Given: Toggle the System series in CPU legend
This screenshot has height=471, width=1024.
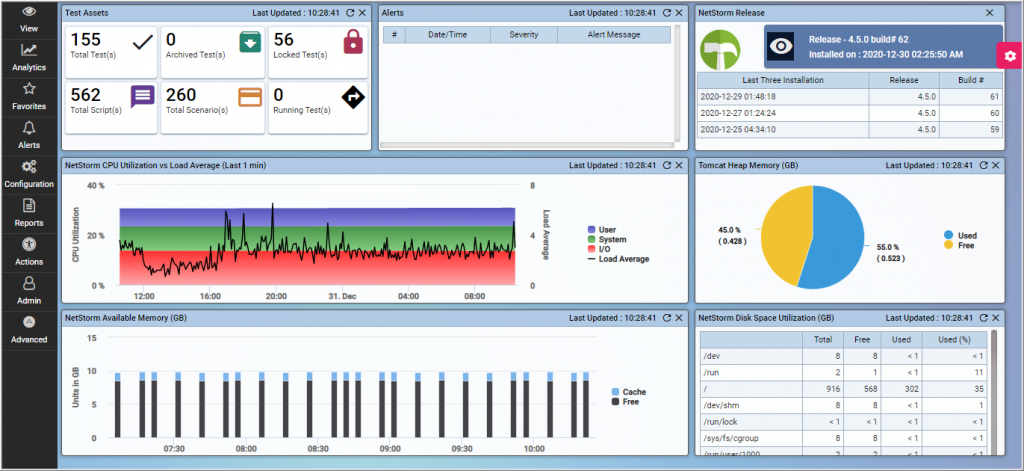Looking at the screenshot, I should coord(606,240).
